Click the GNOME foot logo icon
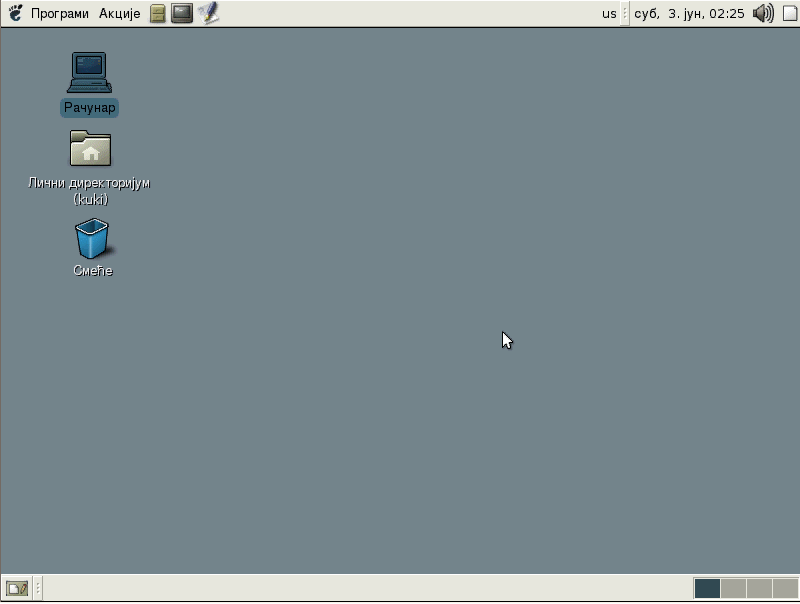Viewport: 800px width, 604px height. coord(16,13)
